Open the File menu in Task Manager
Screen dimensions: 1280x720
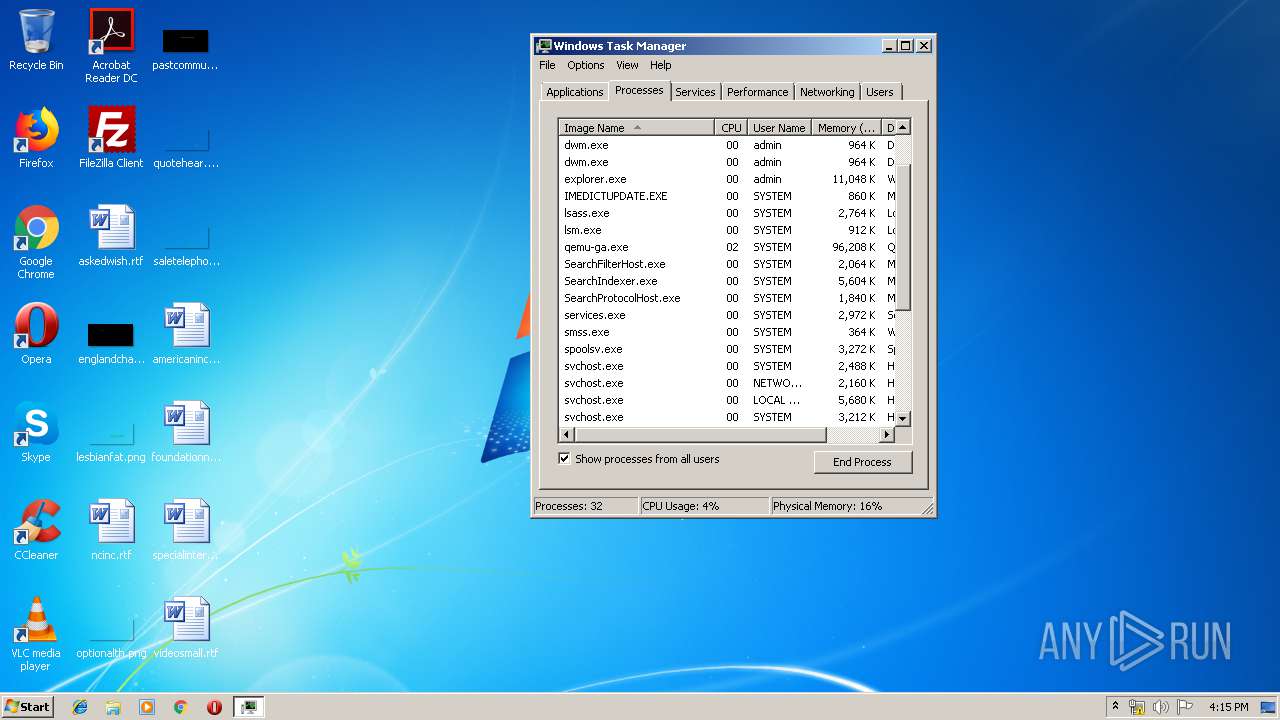point(547,65)
